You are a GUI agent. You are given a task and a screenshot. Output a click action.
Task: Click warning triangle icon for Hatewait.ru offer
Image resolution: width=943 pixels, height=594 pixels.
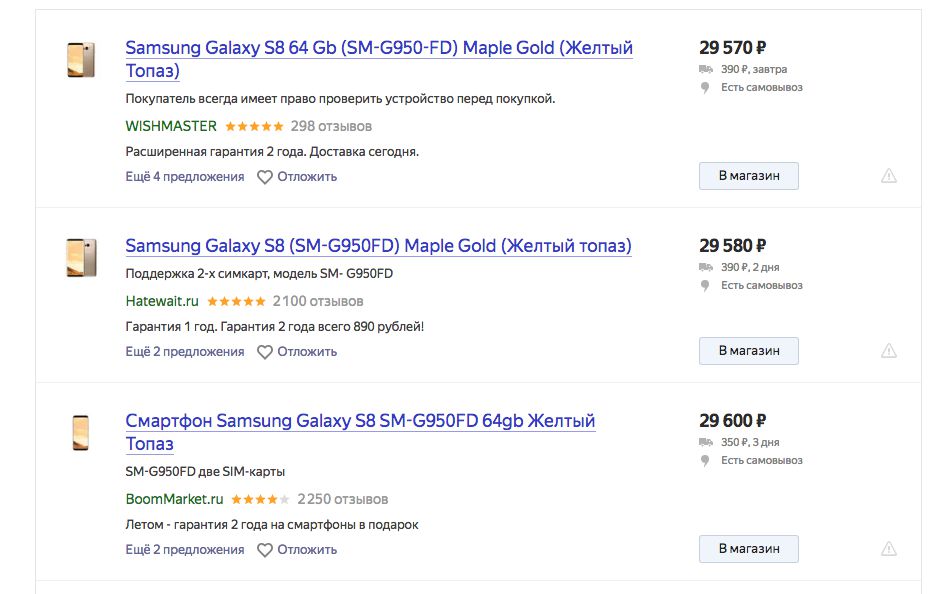889,351
